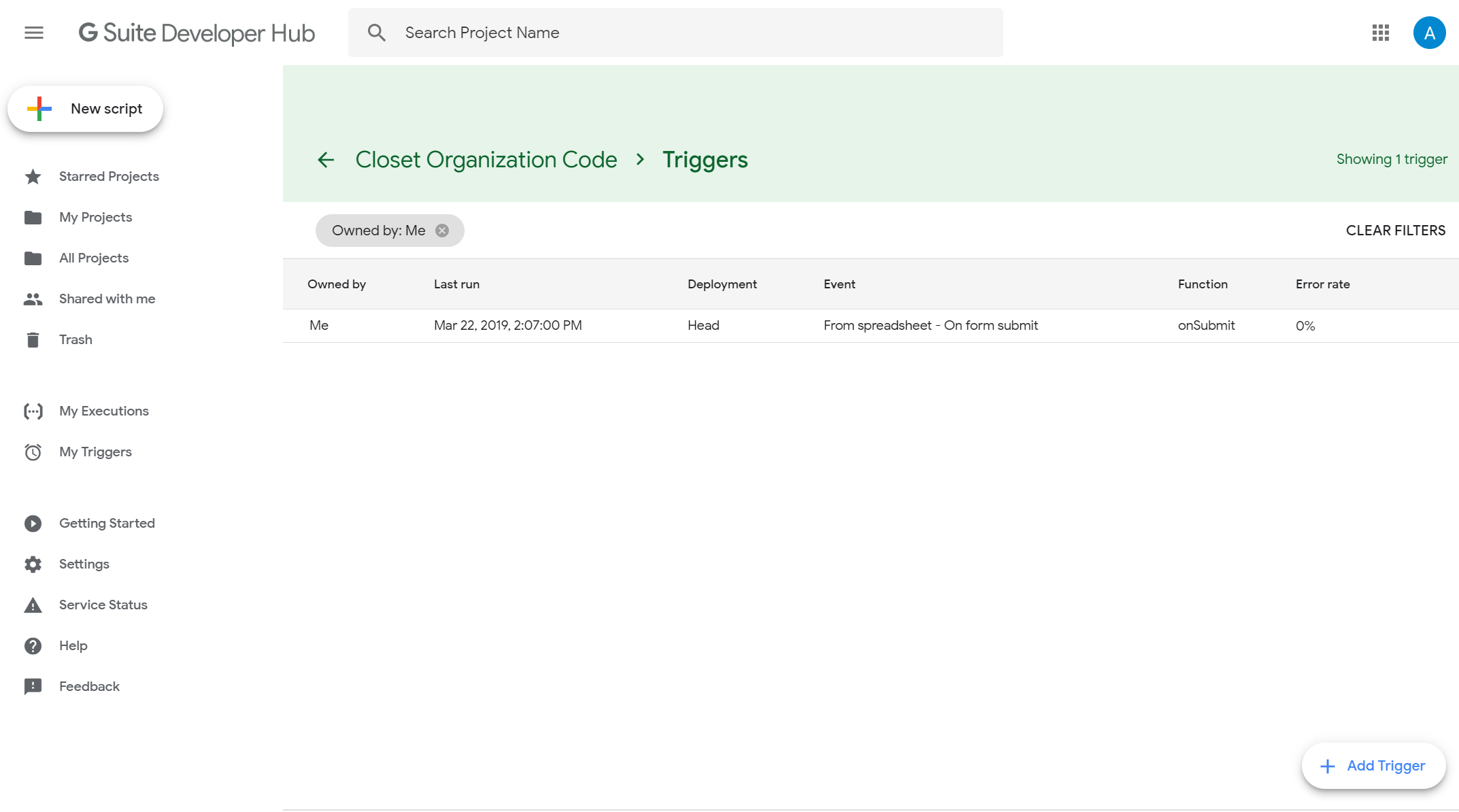Click the Event column header
This screenshot has height=812, width=1459.
coord(839,284)
